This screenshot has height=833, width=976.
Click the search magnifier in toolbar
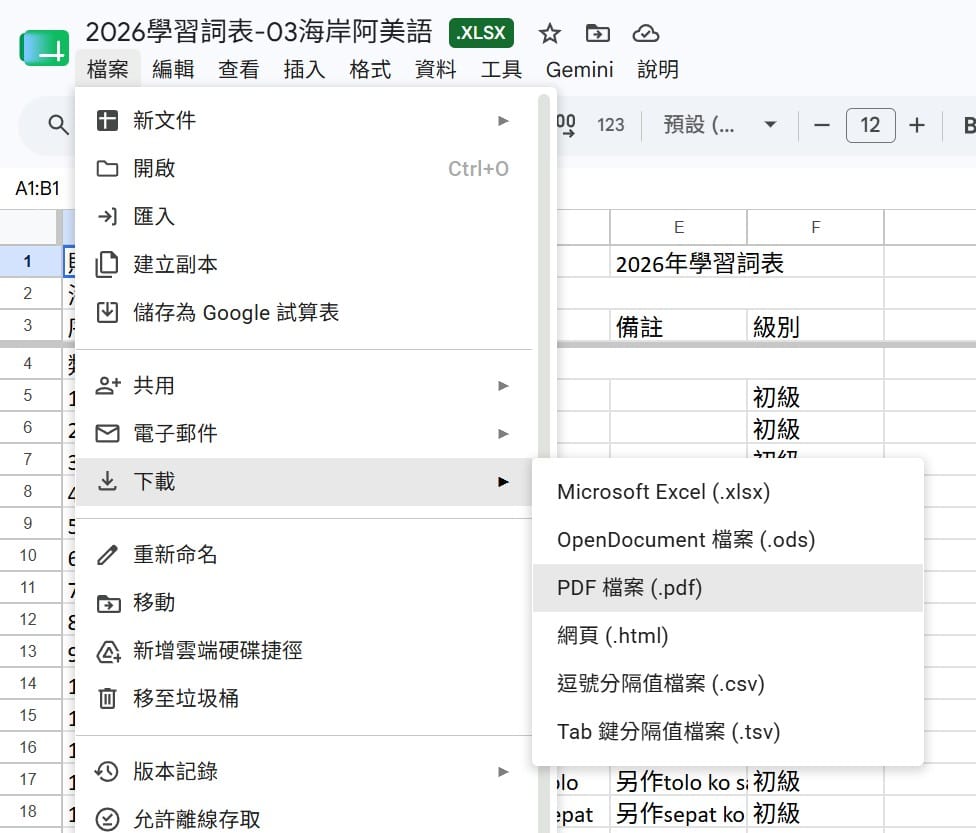click(x=58, y=125)
